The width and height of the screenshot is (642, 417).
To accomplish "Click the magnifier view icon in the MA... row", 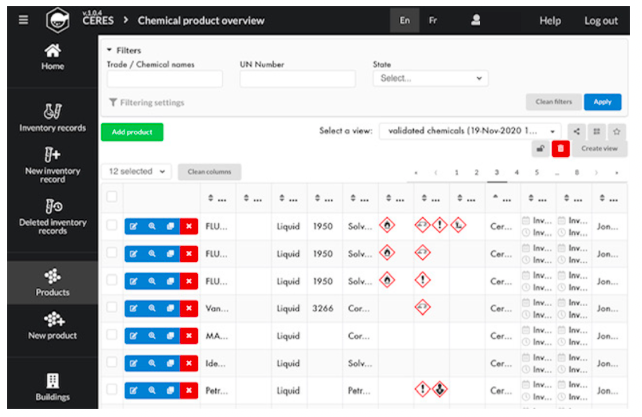I will click(151, 335).
